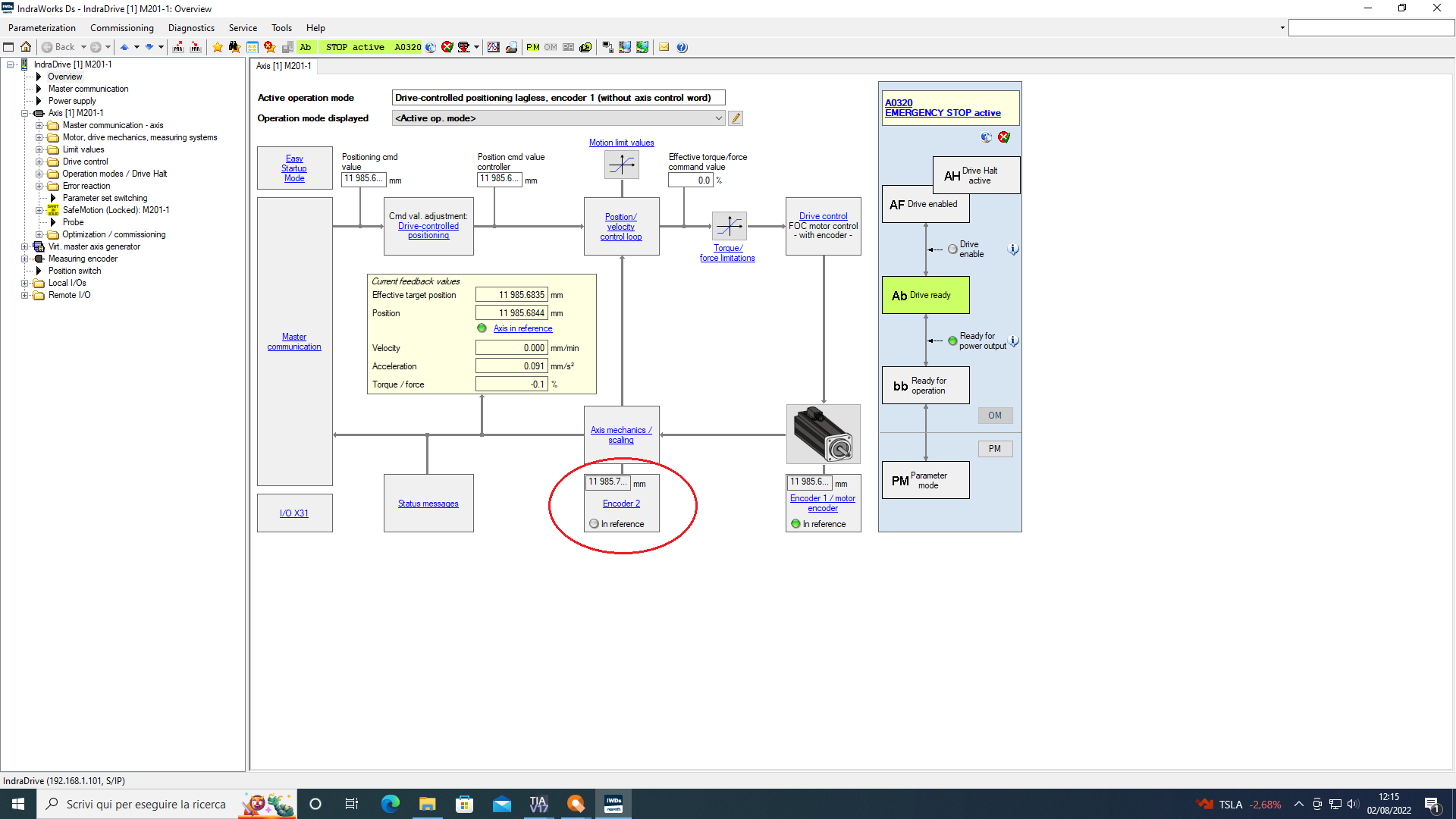The height and width of the screenshot is (819, 1456).
Task: Open the blue question mark help icon
Action: point(682,47)
